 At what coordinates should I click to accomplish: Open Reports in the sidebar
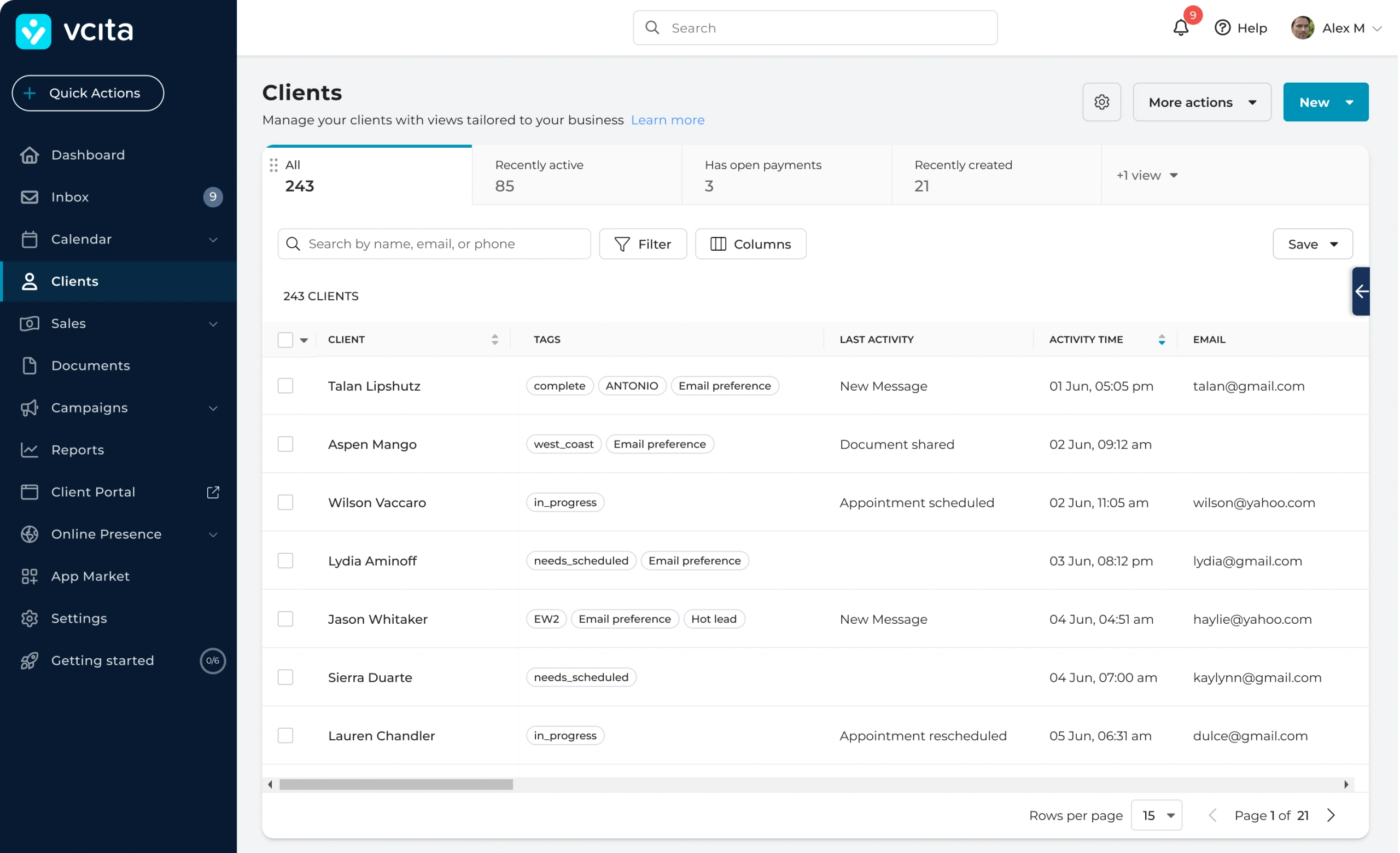pyautogui.click(x=78, y=450)
